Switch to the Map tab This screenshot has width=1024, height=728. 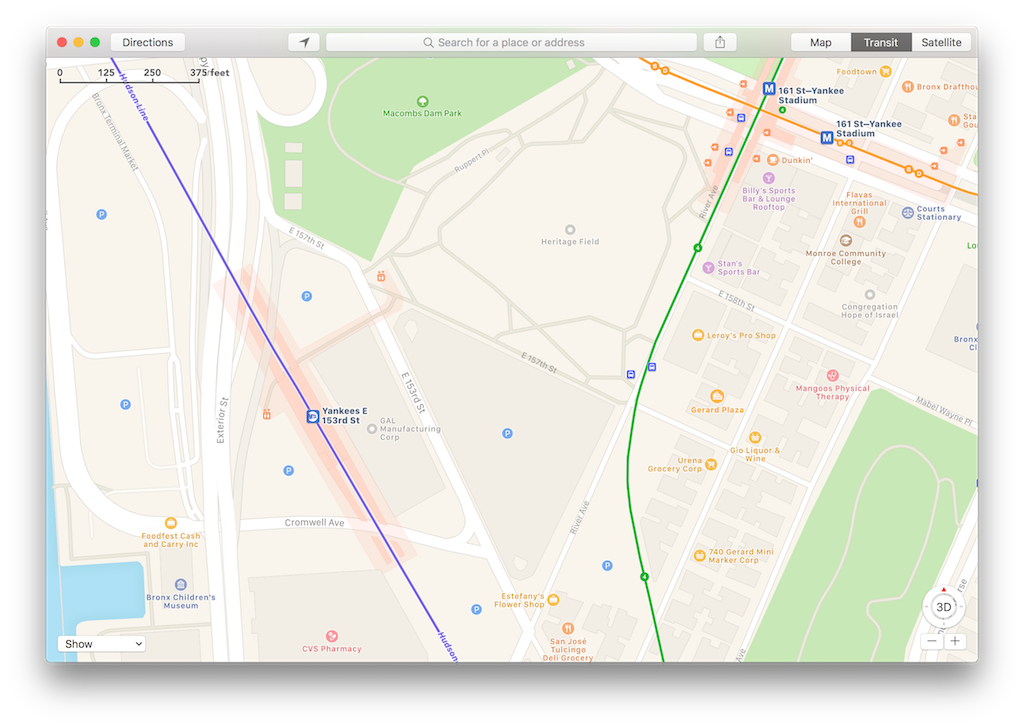[820, 42]
